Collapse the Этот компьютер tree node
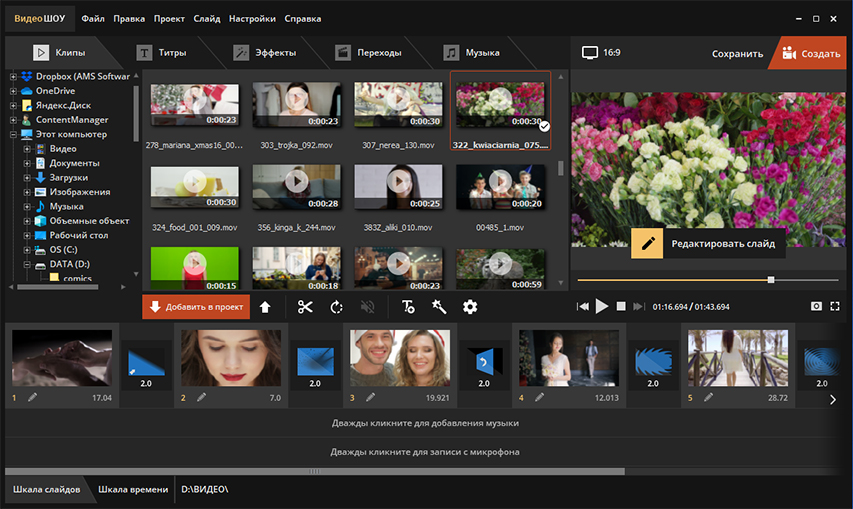Image resolution: width=853 pixels, height=509 pixels. (x=13, y=134)
